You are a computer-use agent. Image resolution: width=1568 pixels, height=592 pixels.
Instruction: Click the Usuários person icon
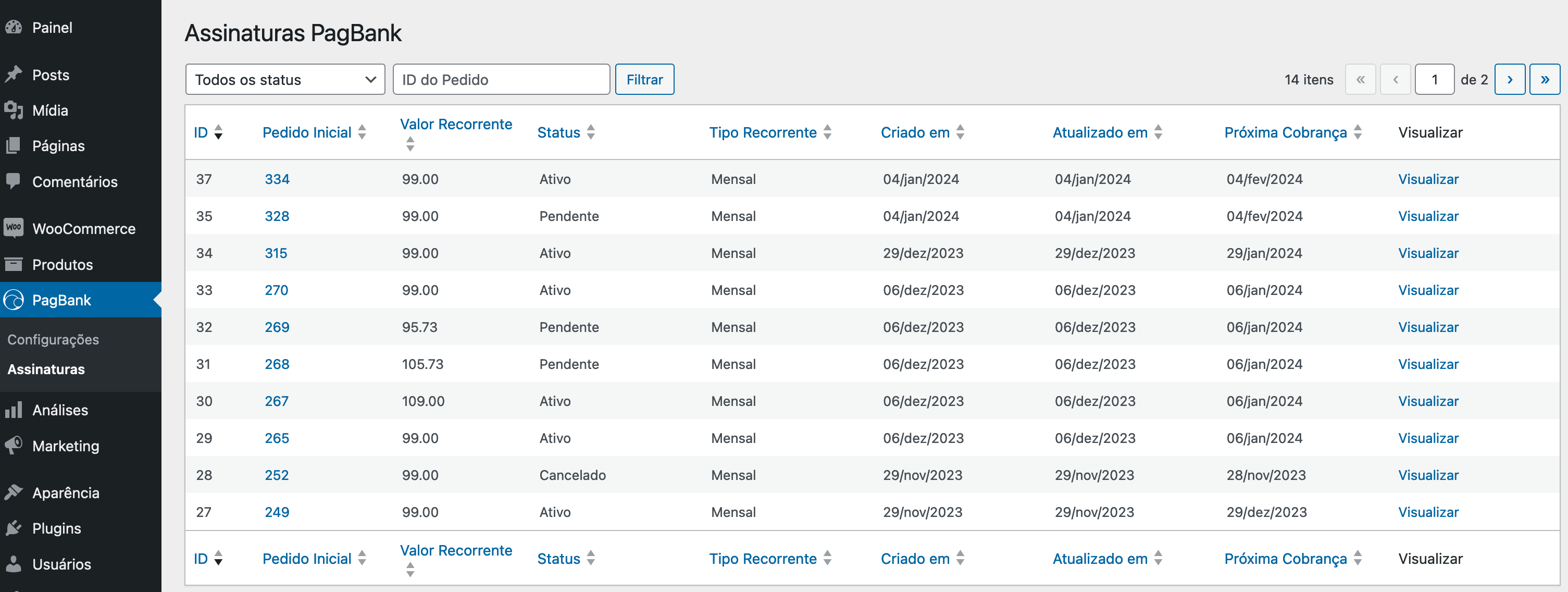tap(14, 564)
